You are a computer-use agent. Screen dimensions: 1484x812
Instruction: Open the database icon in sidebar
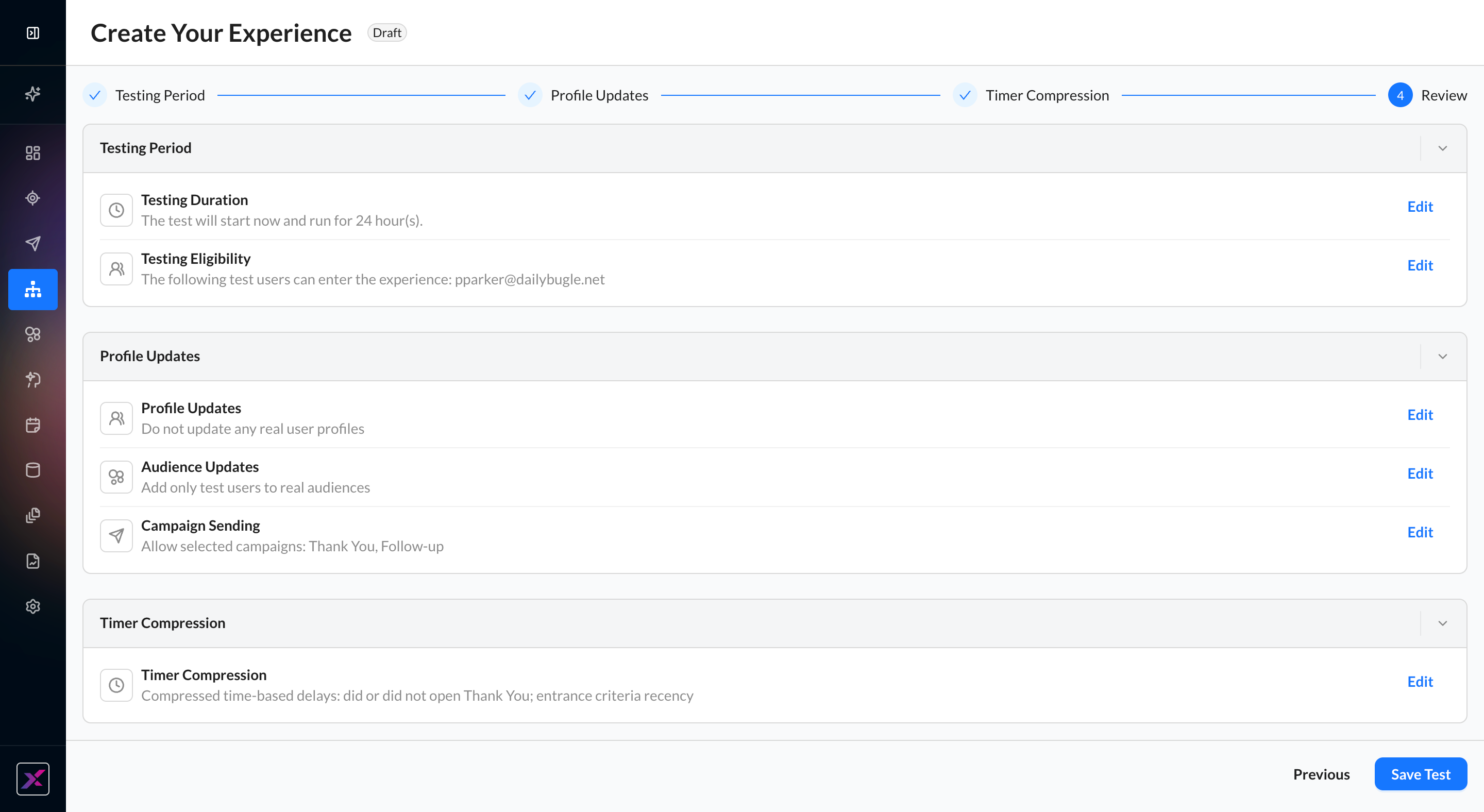tap(33, 470)
